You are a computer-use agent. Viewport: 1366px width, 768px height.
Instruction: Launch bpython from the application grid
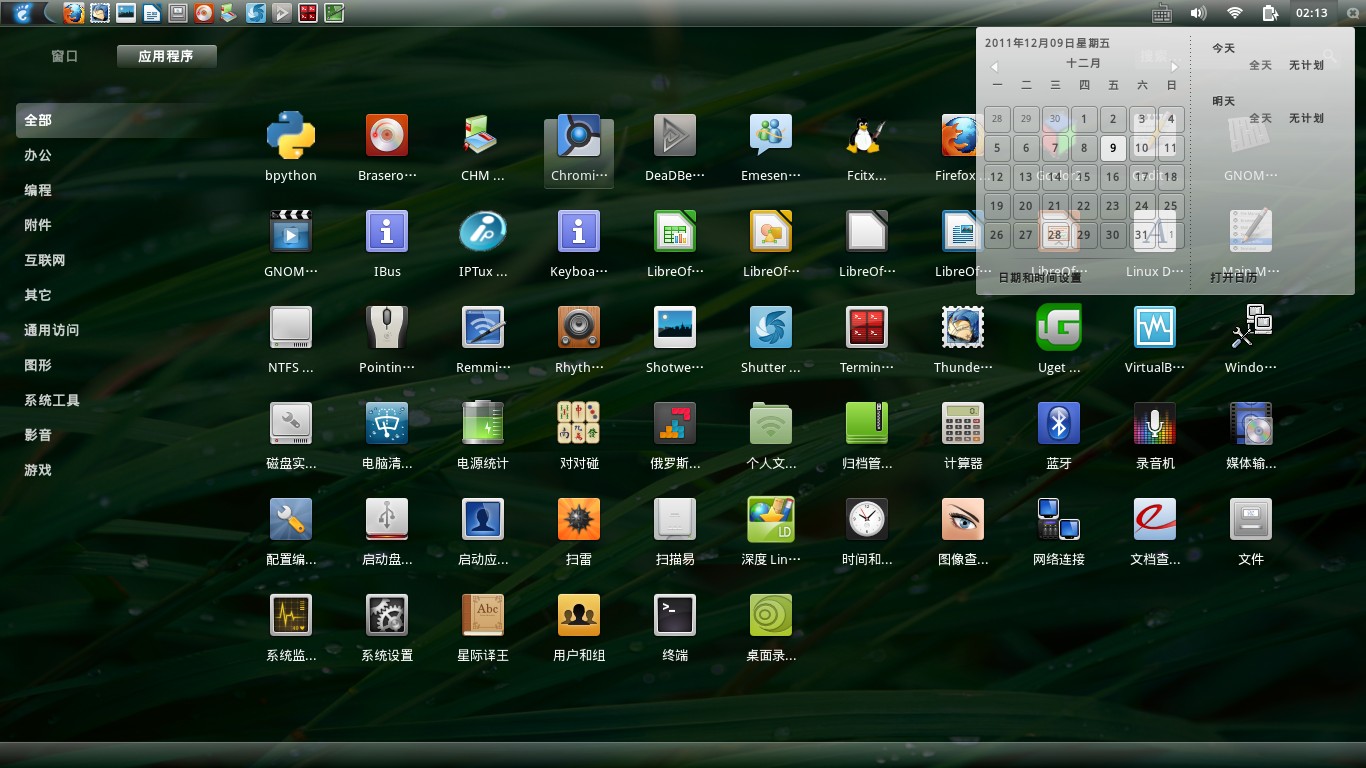[x=291, y=135]
